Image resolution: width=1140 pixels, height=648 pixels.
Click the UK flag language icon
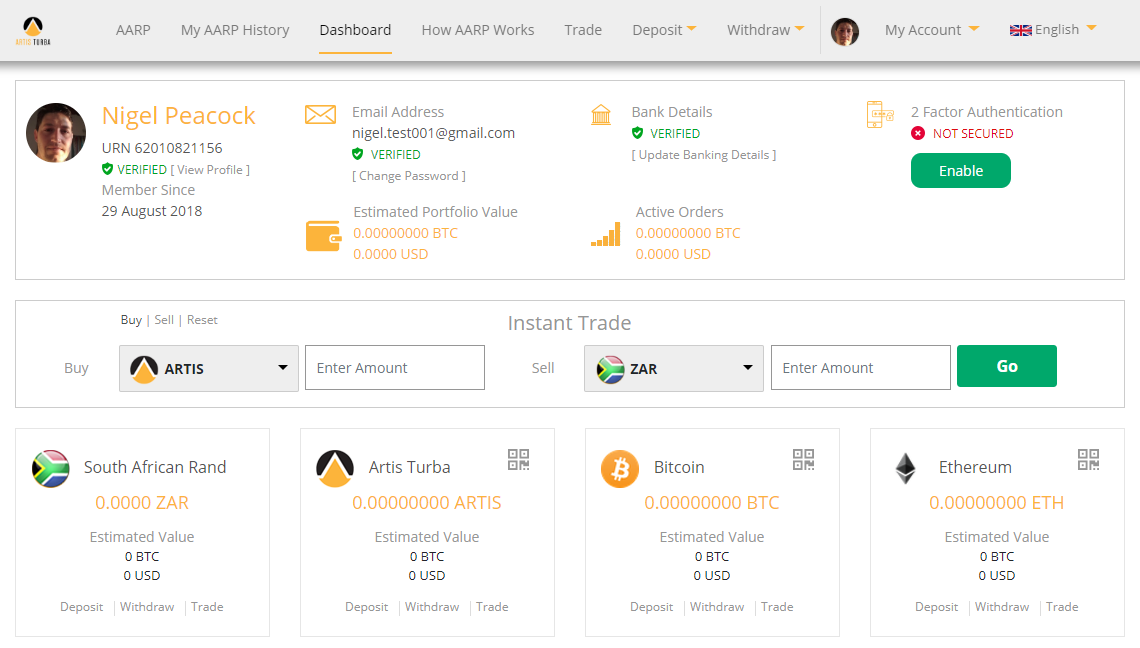1021,31
